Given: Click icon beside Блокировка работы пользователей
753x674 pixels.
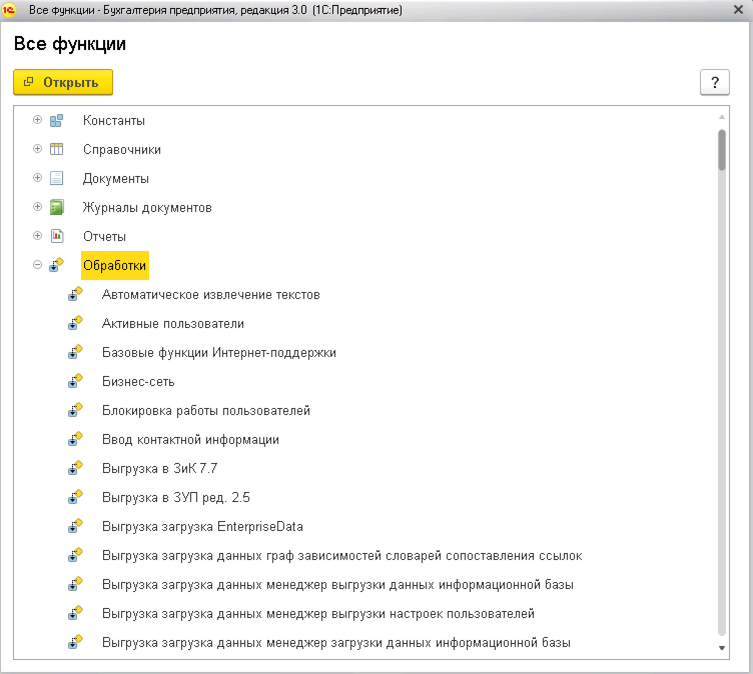Looking at the screenshot, I should [x=75, y=410].
